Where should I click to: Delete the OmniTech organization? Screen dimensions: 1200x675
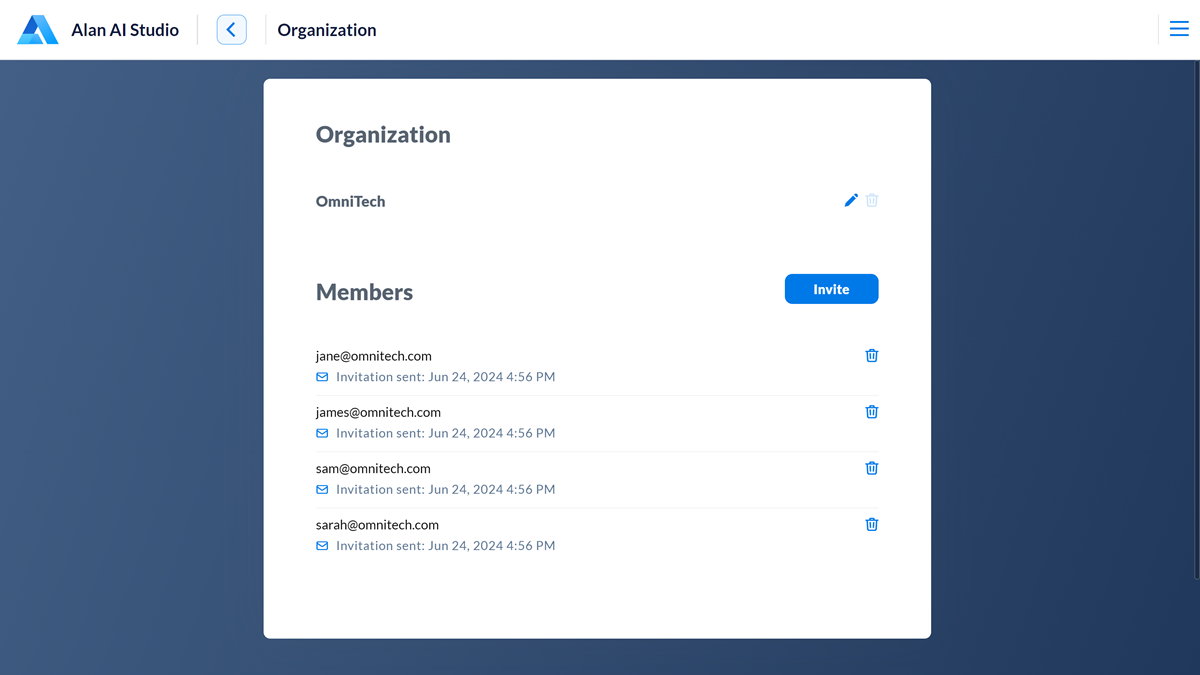coord(872,200)
